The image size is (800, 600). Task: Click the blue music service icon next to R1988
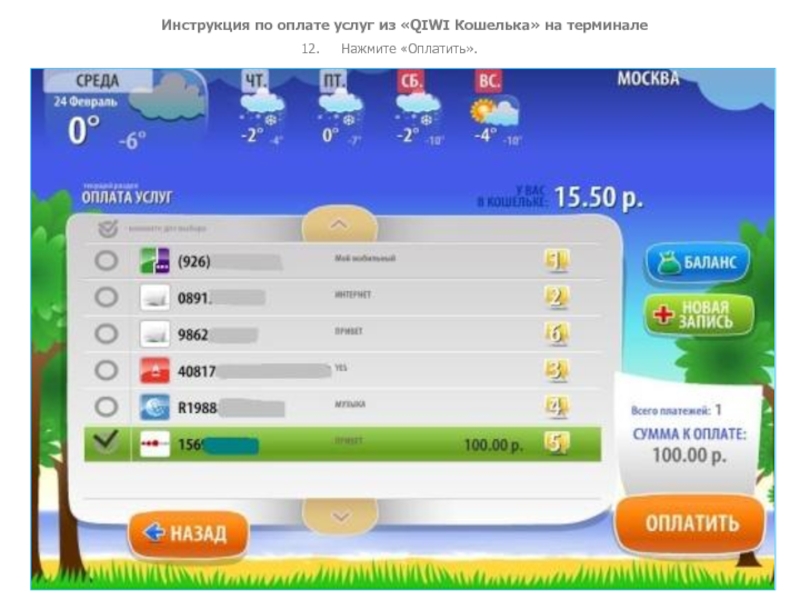tap(155, 404)
